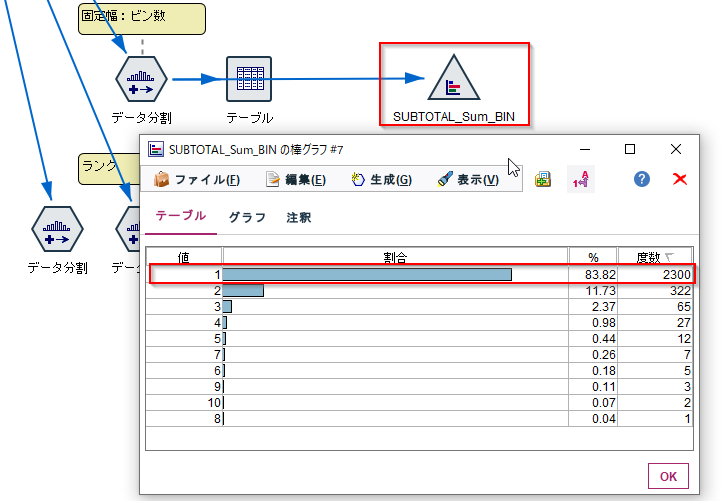The width and height of the screenshot is (723, 501).
Task: Click the percentage cell 2.37
Action: coord(593,306)
